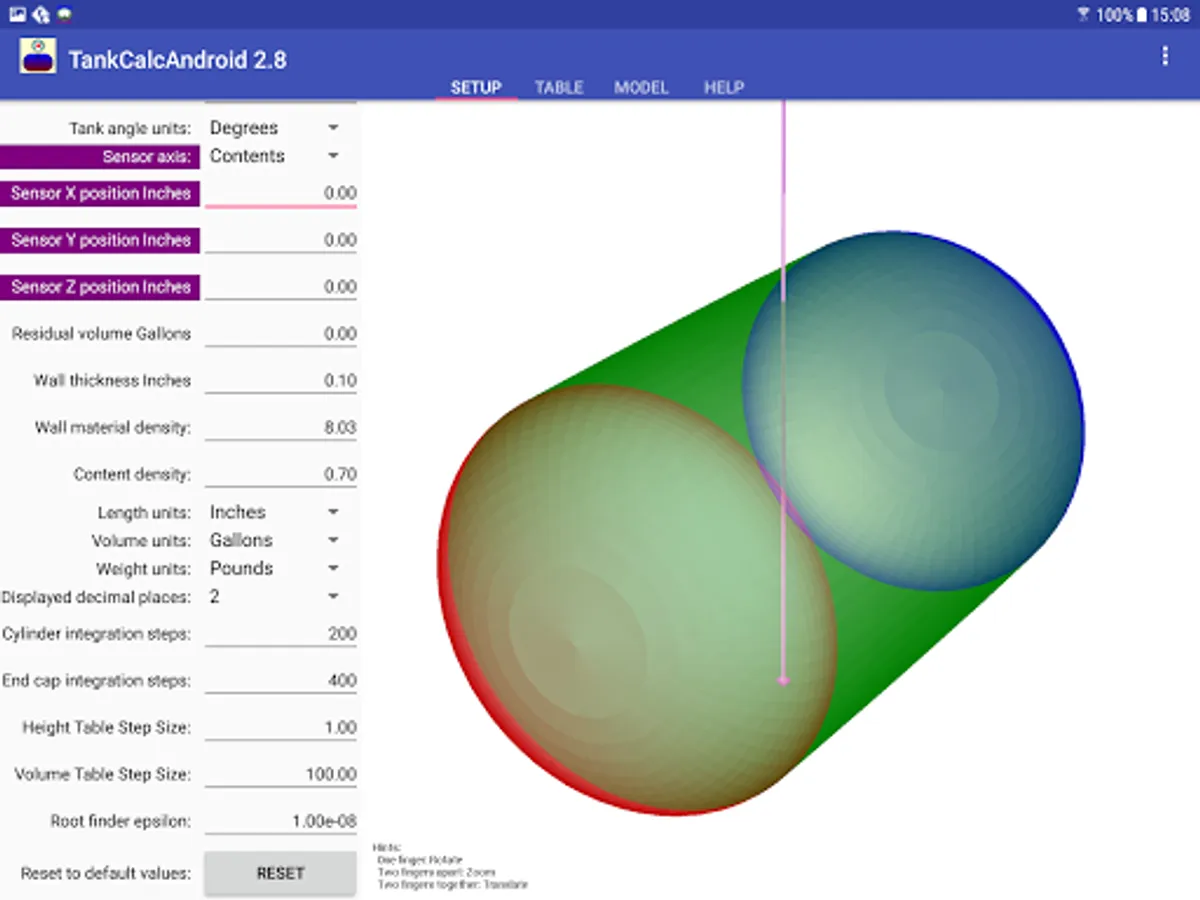Click the purple Sensor Z position Inches label
1200x900 pixels.
click(100, 287)
